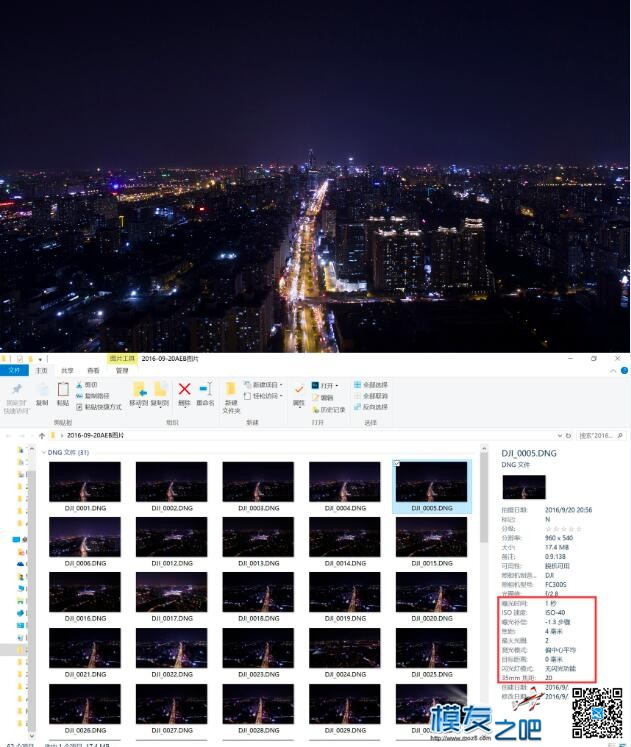This screenshot has width=631, height=747.
Task: Click the Refresh icon beside address bar
Action: tap(568, 435)
